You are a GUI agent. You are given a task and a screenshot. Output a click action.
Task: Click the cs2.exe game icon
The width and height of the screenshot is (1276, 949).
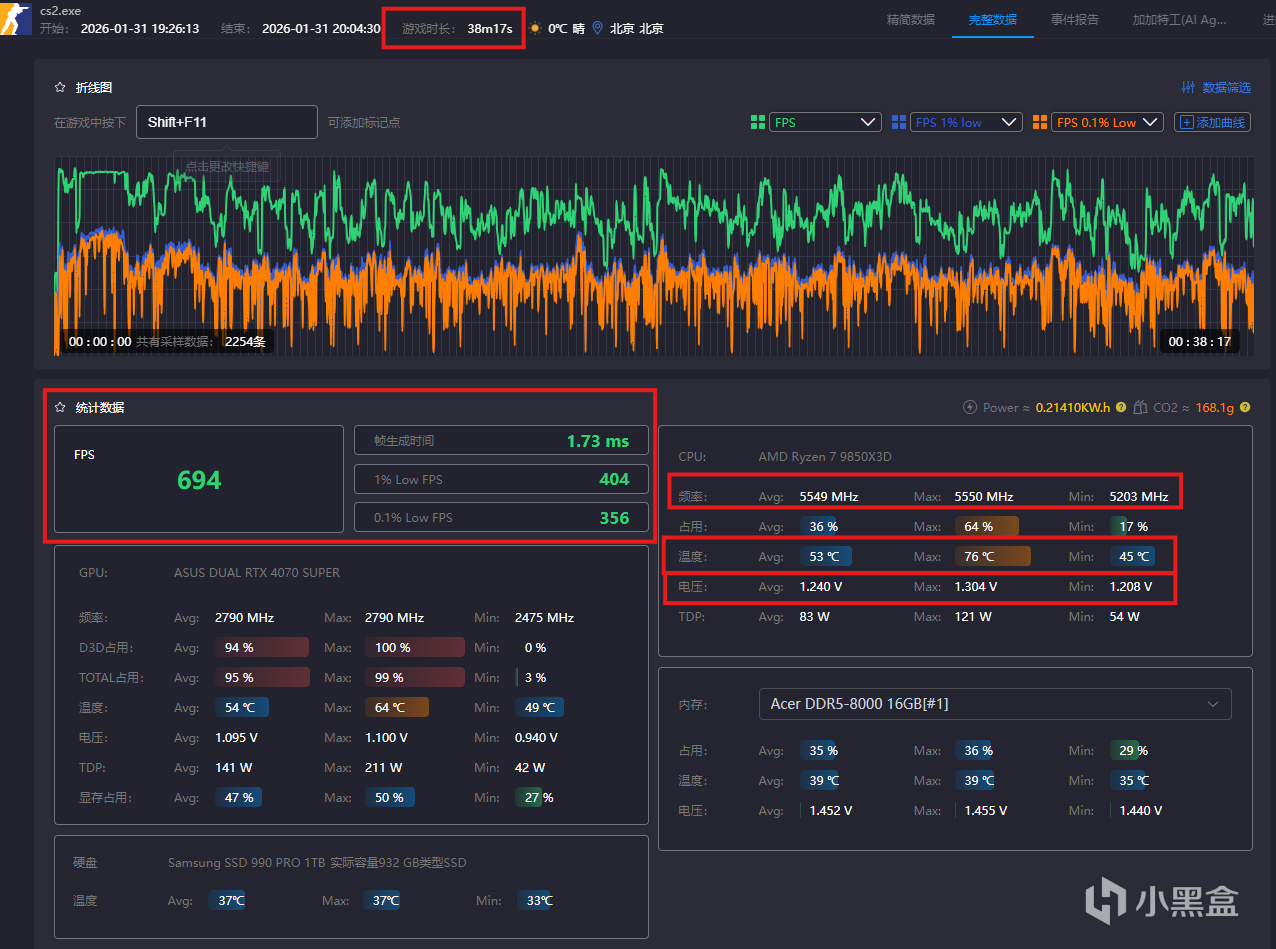[16, 18]
